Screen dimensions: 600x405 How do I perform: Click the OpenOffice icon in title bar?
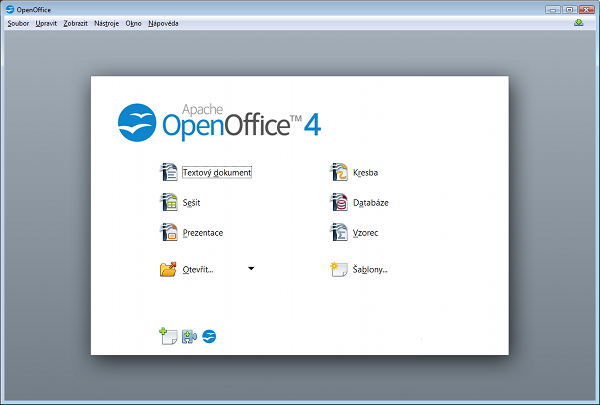coord(10,10)
